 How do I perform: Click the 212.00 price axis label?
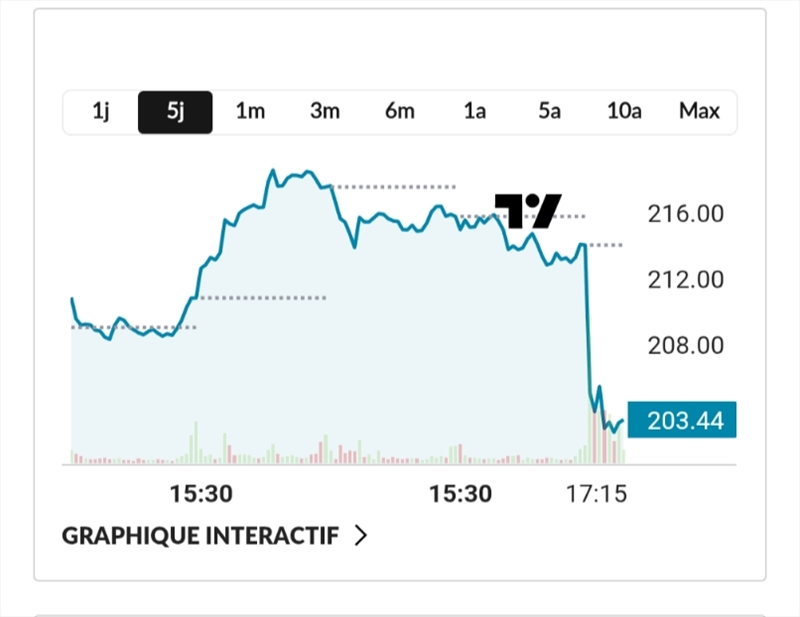click(687, 279)
